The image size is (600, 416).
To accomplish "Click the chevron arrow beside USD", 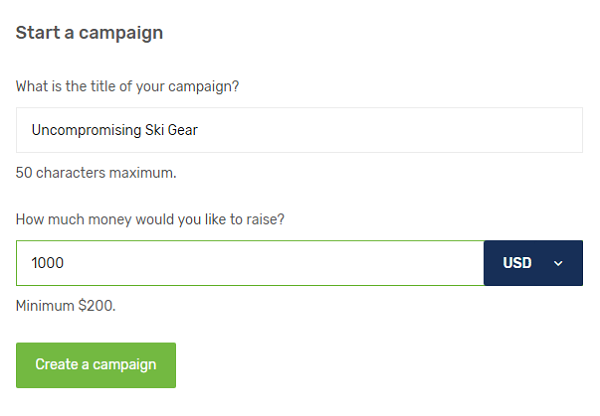I will pos(558,263).
